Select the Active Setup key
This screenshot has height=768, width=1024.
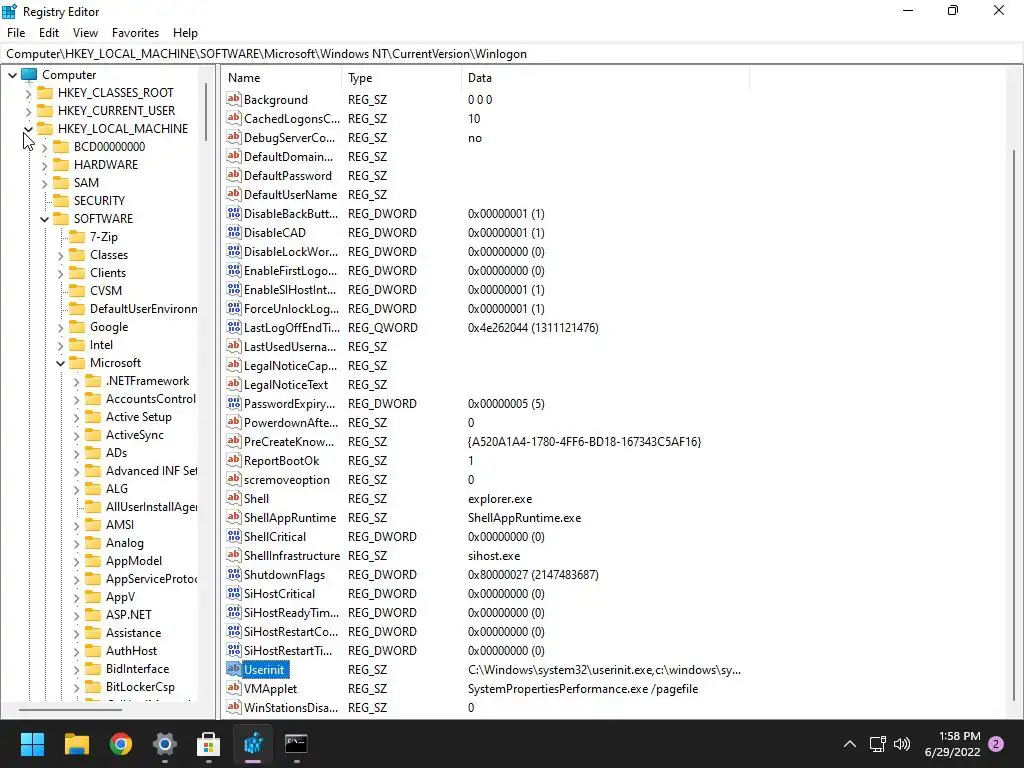tap(138, 417)
